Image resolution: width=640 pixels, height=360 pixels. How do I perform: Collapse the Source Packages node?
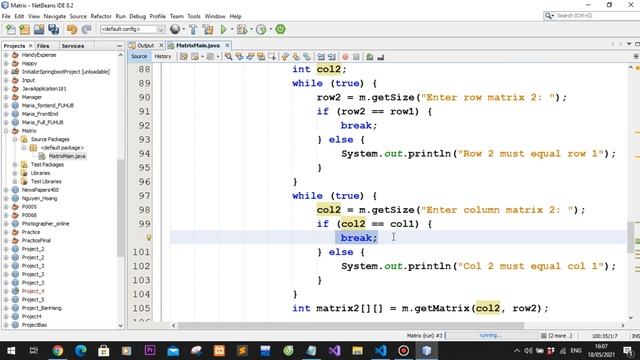tap(15, 139)
